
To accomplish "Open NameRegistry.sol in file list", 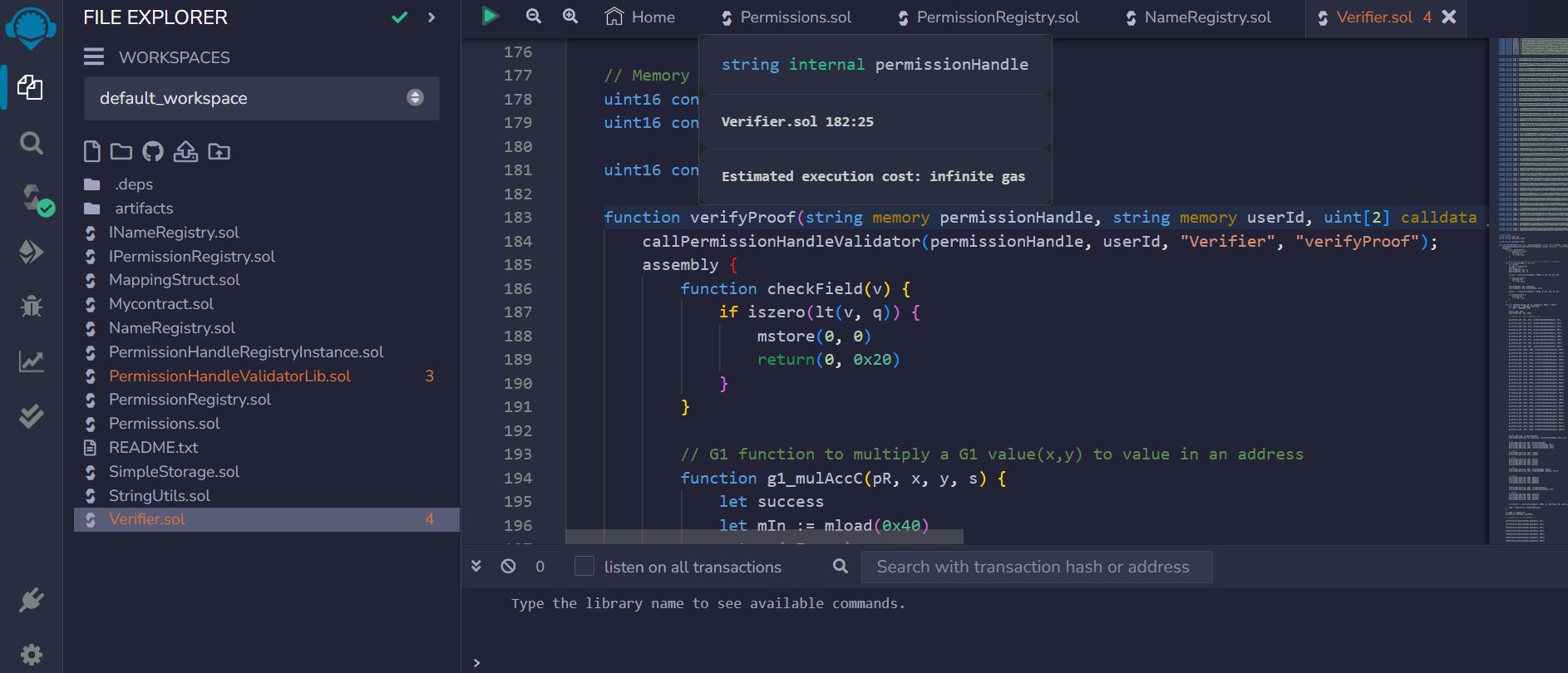I will [171, 328].
